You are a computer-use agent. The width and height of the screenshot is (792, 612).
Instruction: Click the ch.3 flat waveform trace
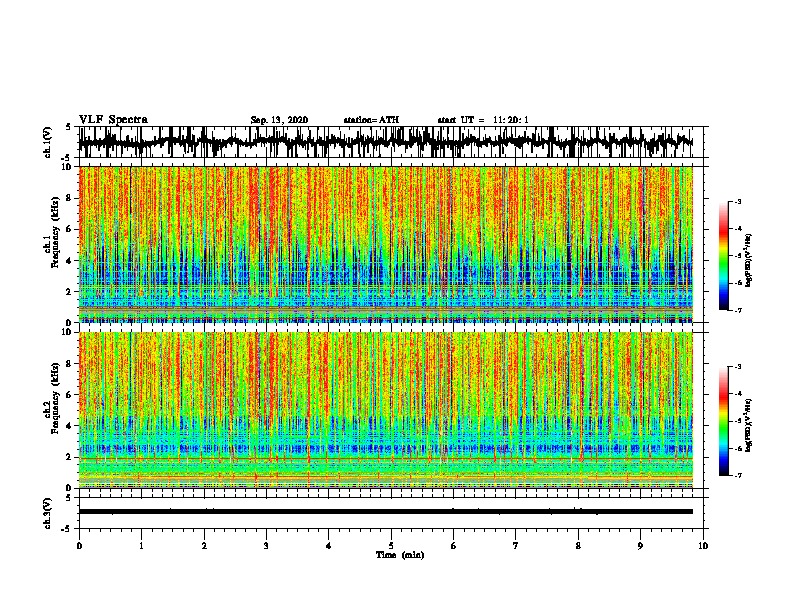click(386, 512)
